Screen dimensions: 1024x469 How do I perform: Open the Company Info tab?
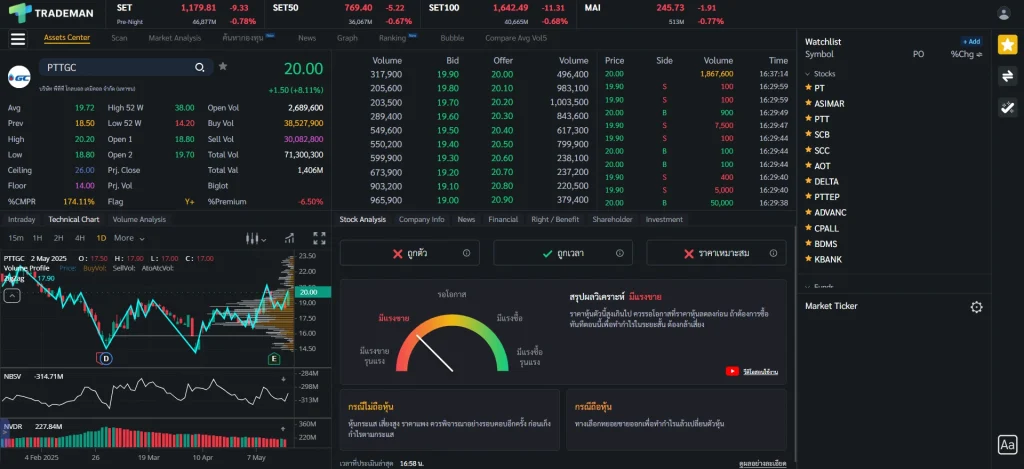[x=421, y=219]
